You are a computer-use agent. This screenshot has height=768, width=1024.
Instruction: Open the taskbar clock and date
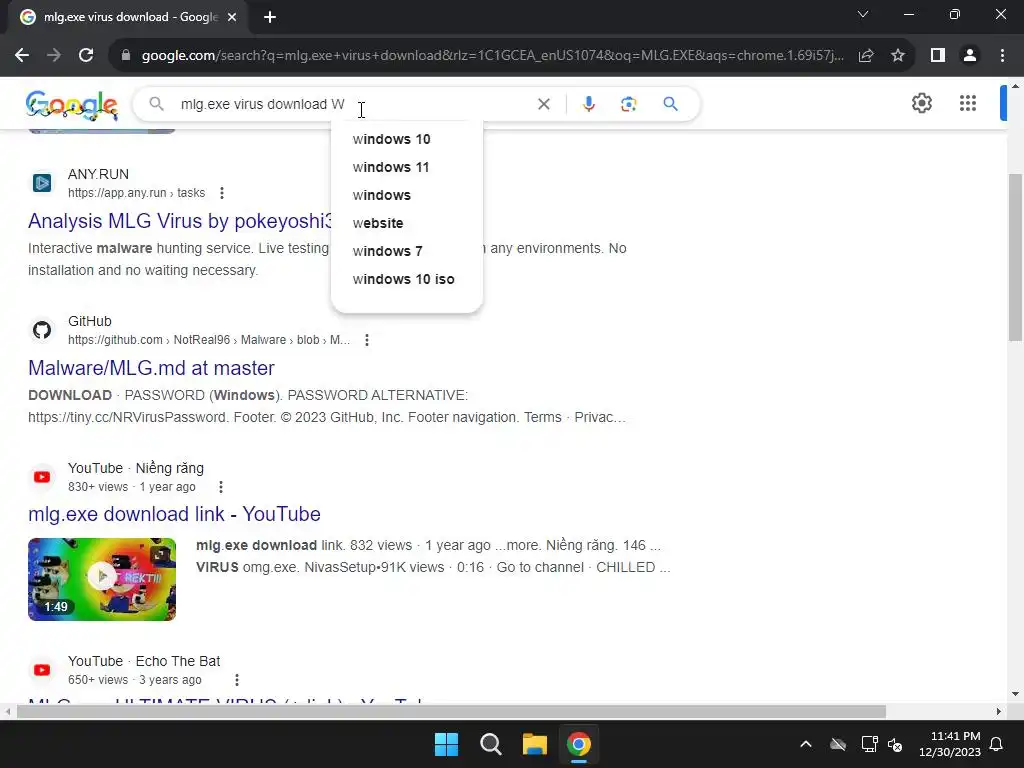coord(950,744)
